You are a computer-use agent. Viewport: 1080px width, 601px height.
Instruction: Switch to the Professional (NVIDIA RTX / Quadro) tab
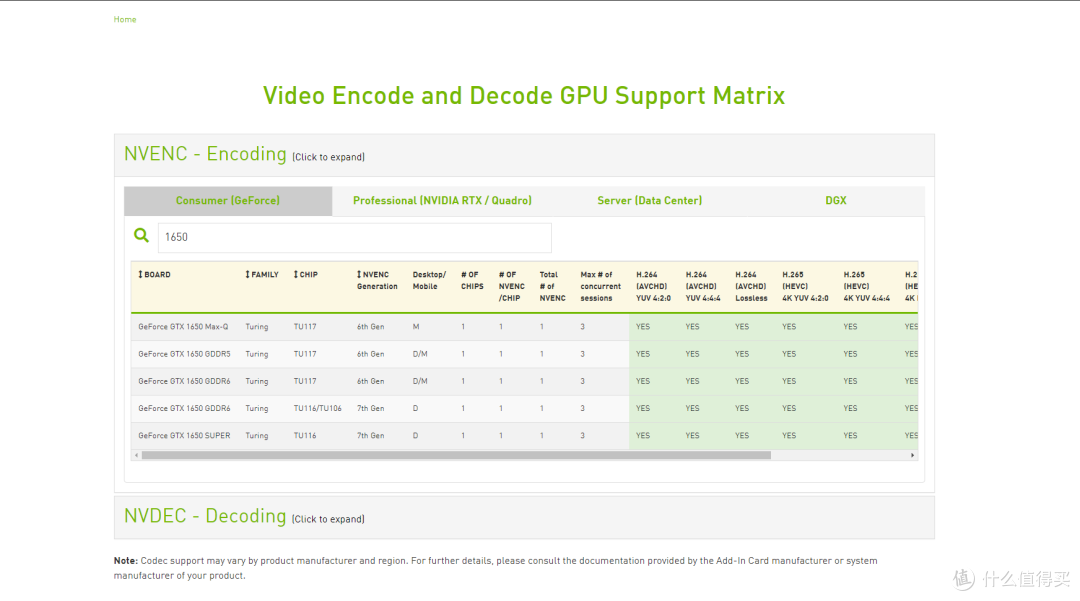pos(442,200)
